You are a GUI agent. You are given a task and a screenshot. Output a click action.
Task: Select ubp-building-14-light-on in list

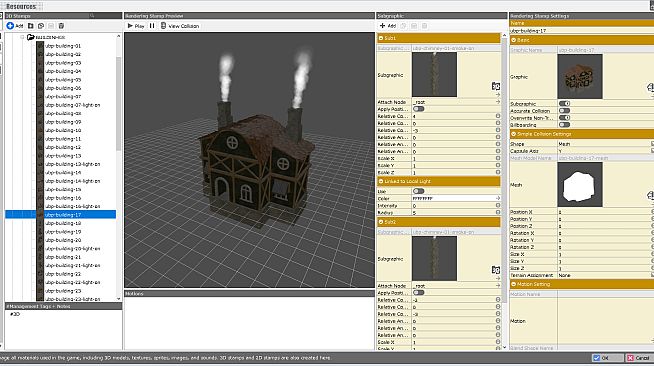72,181
